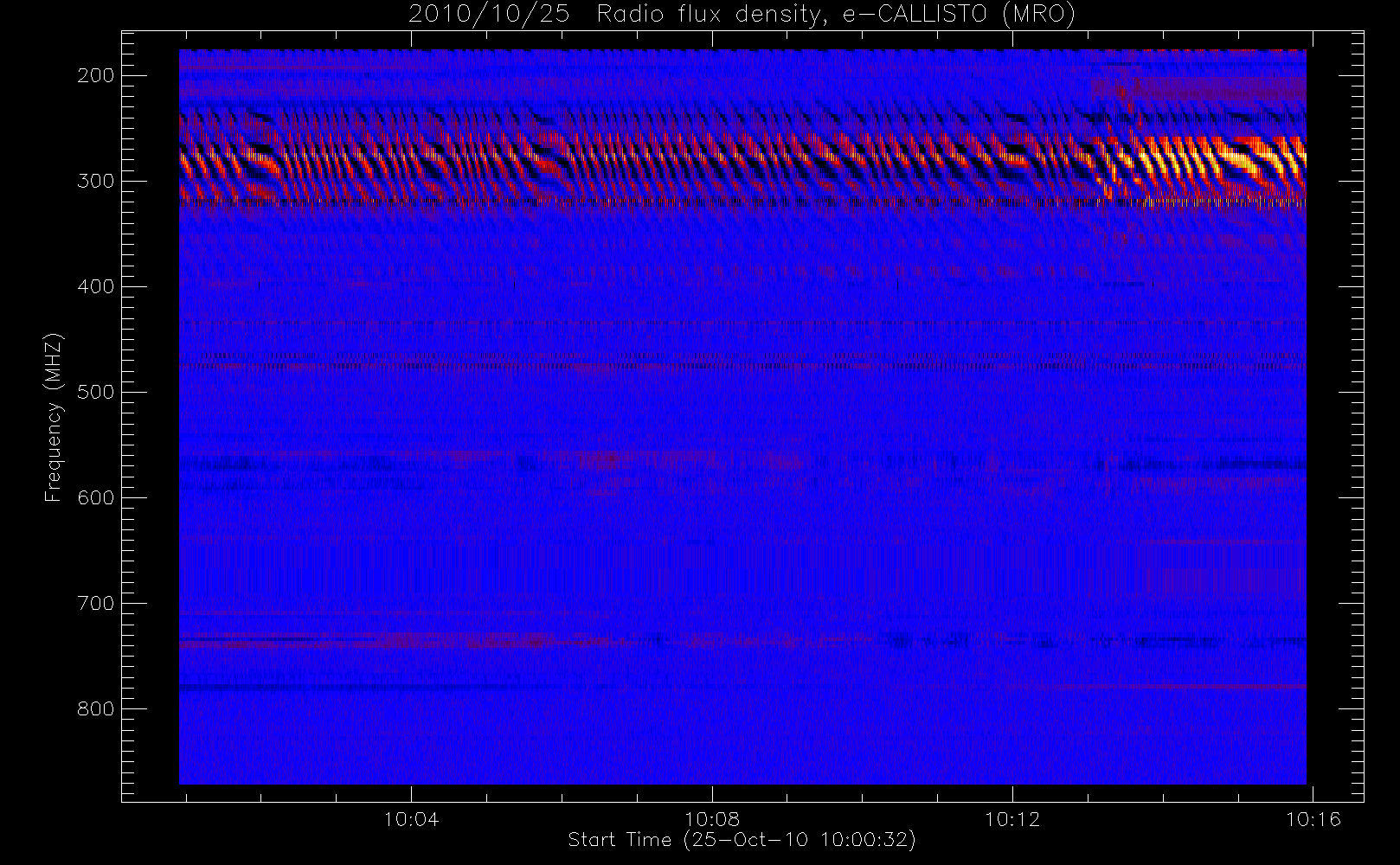Click the 10:12 time tick label
Viewport: 1400px width, 865px height.
click(1012, 818)
